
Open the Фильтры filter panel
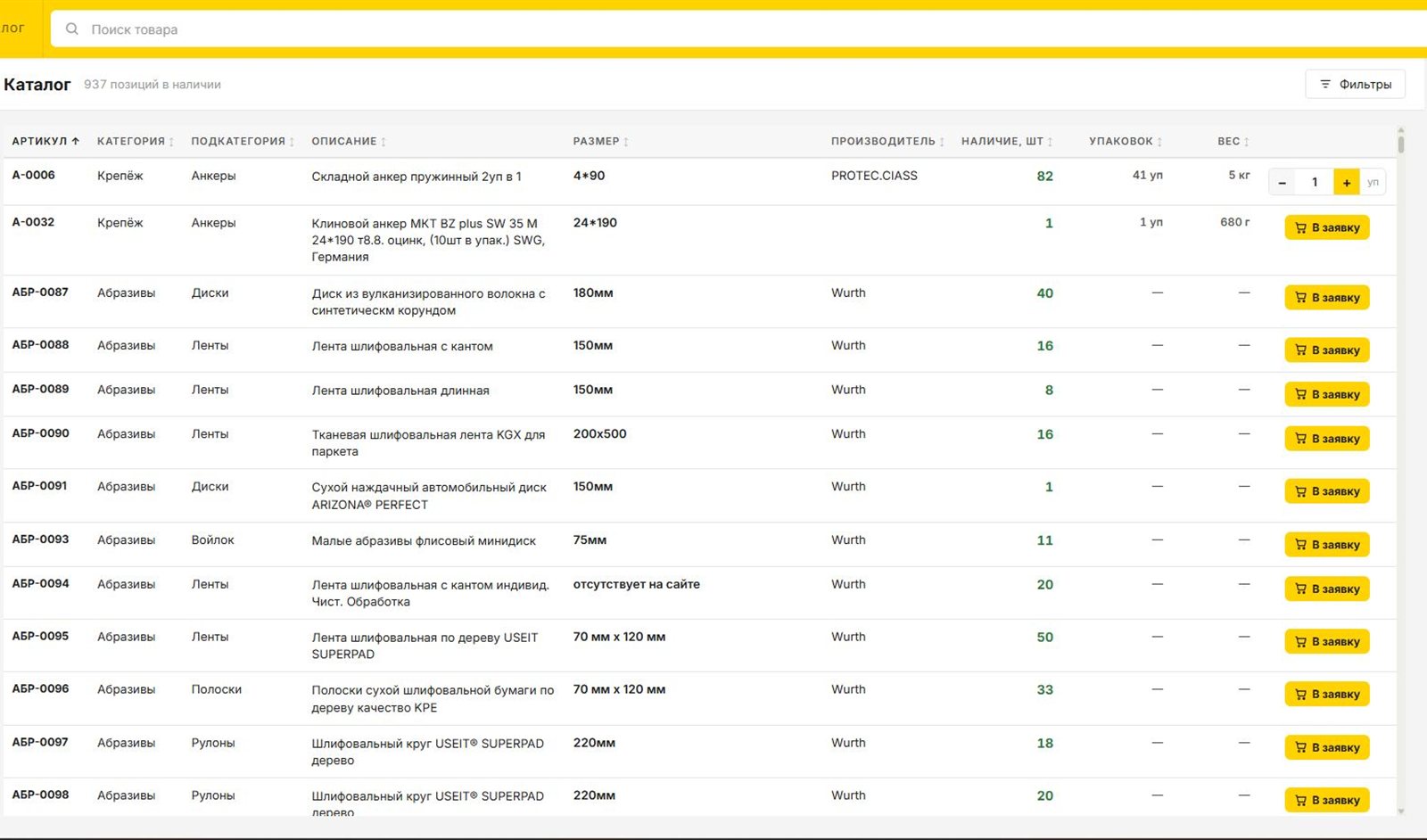(x=1355, y=84)
